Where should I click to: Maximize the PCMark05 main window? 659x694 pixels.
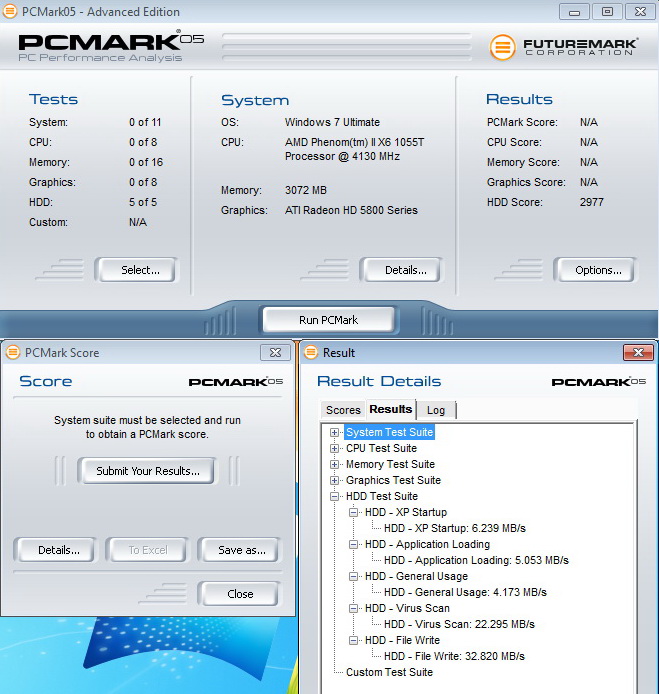pos(607,12)
